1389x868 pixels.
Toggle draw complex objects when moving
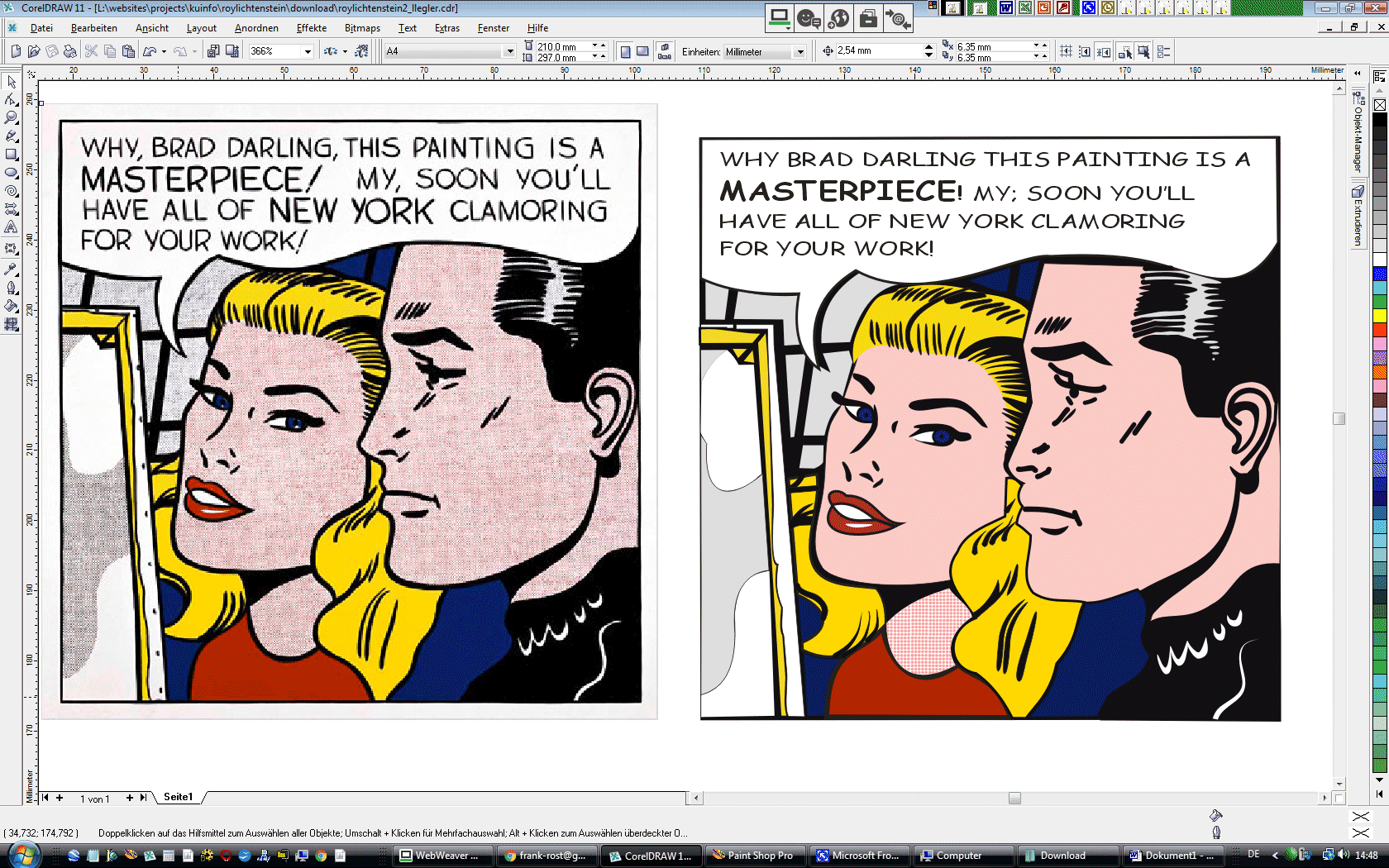point(1125,51)
